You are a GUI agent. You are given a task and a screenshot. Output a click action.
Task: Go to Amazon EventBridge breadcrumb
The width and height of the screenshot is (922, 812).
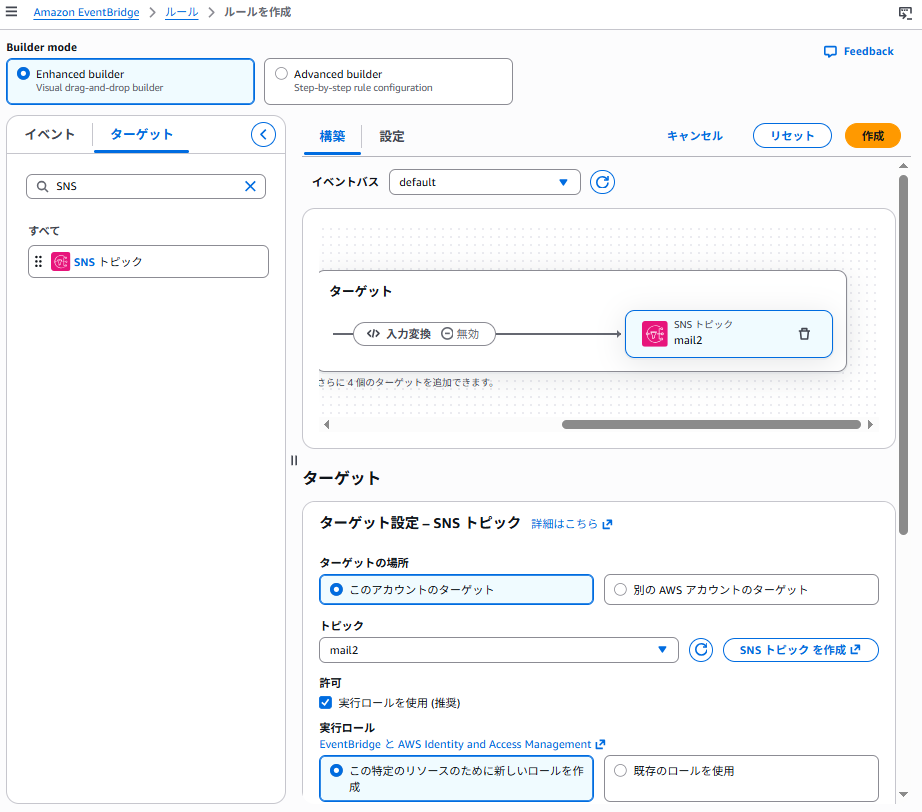(86, 12)
